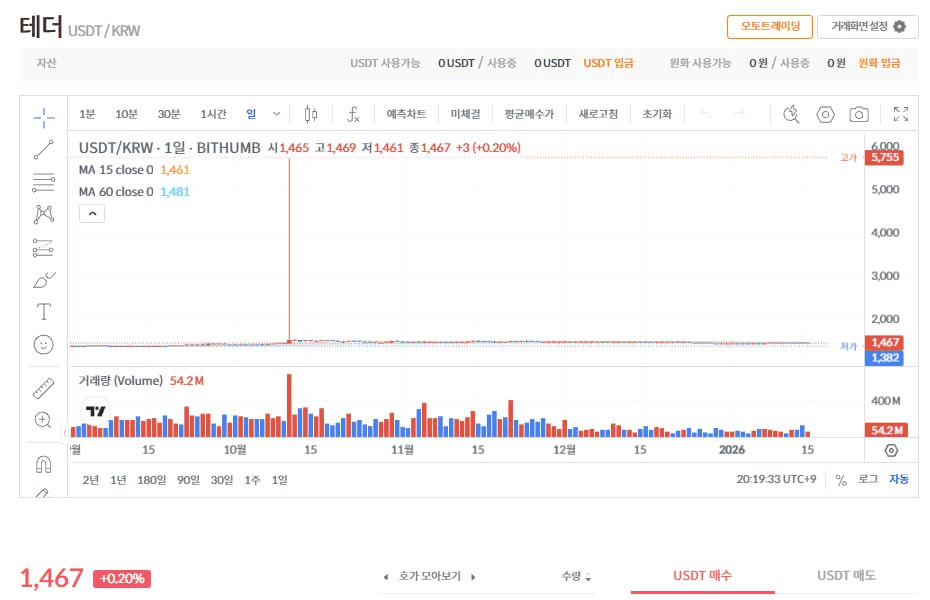Select the XABCD pattern tool
930x600 pixels.
tap(42, 214)
